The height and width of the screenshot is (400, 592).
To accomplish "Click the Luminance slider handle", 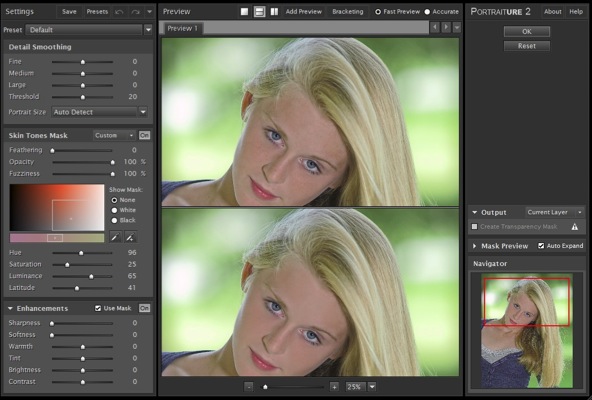I will 91,276.
